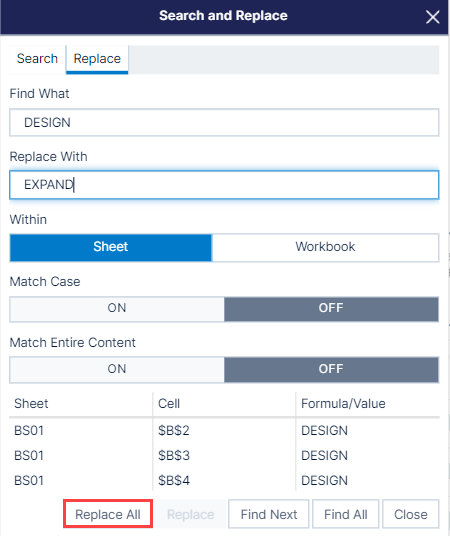Switch to the Search tab
The image size is (450, 536).
point(37,59)
